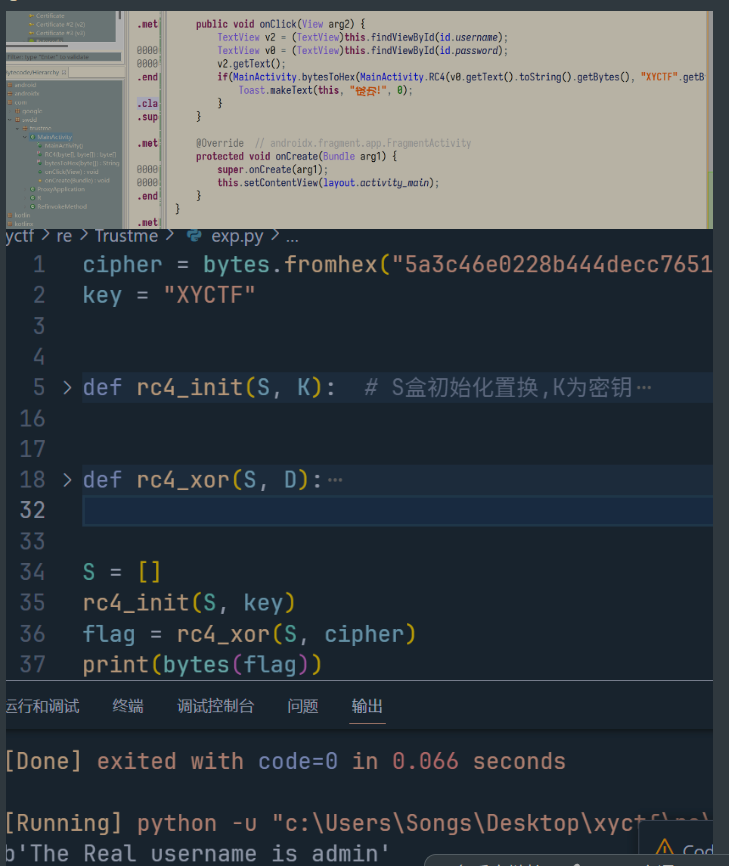
Task: Click the 're' breadcrumb folder
Action: pyautogui.click(x=64, y=236)
